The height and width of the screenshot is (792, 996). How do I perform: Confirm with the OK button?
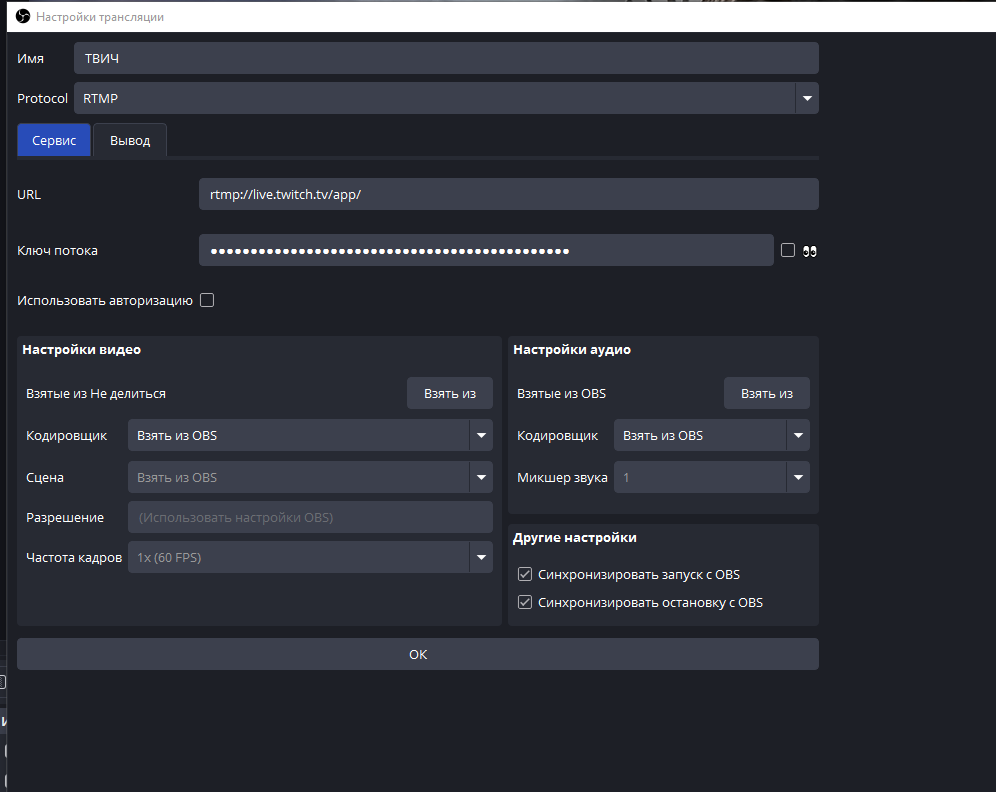418,654
